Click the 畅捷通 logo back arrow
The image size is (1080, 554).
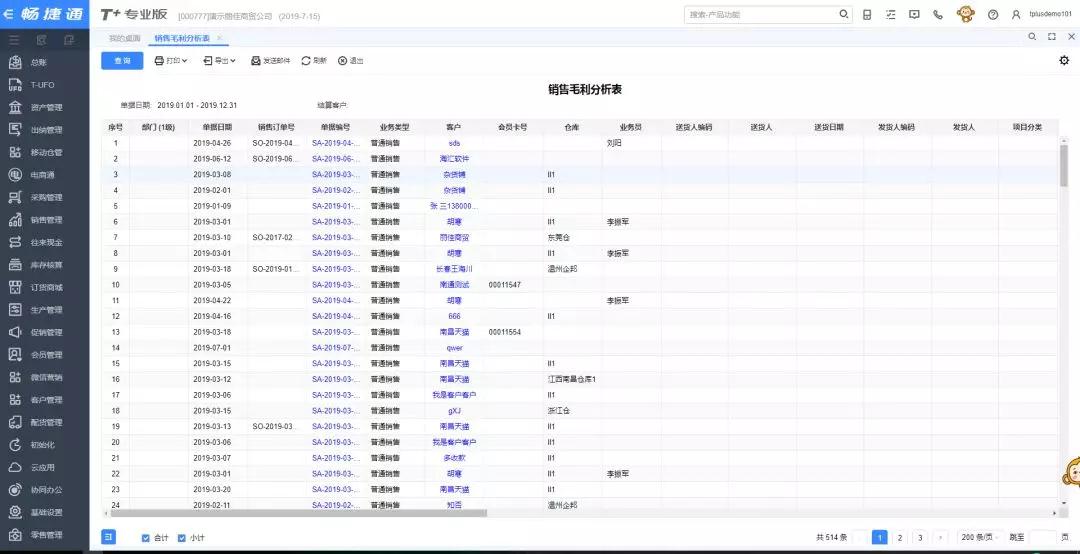8,14
